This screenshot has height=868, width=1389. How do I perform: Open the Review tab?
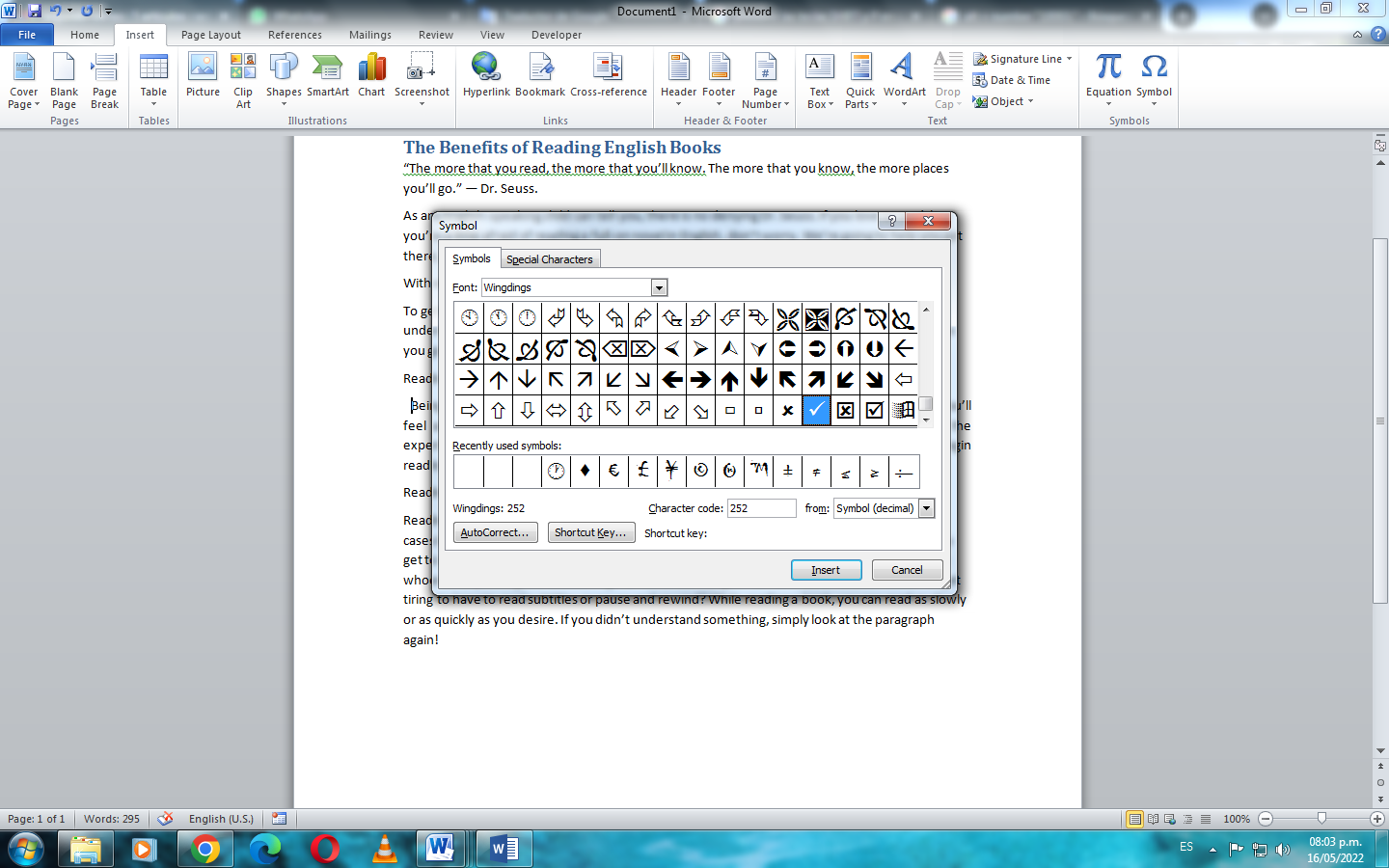436,35
